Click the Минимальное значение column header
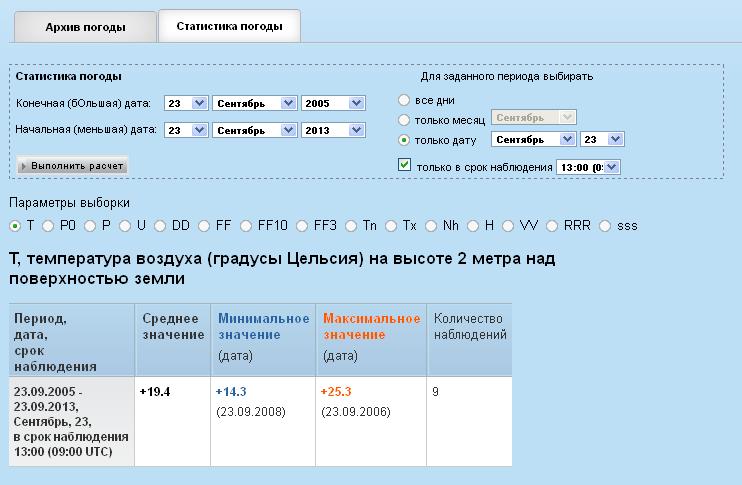 click(263, 325)
